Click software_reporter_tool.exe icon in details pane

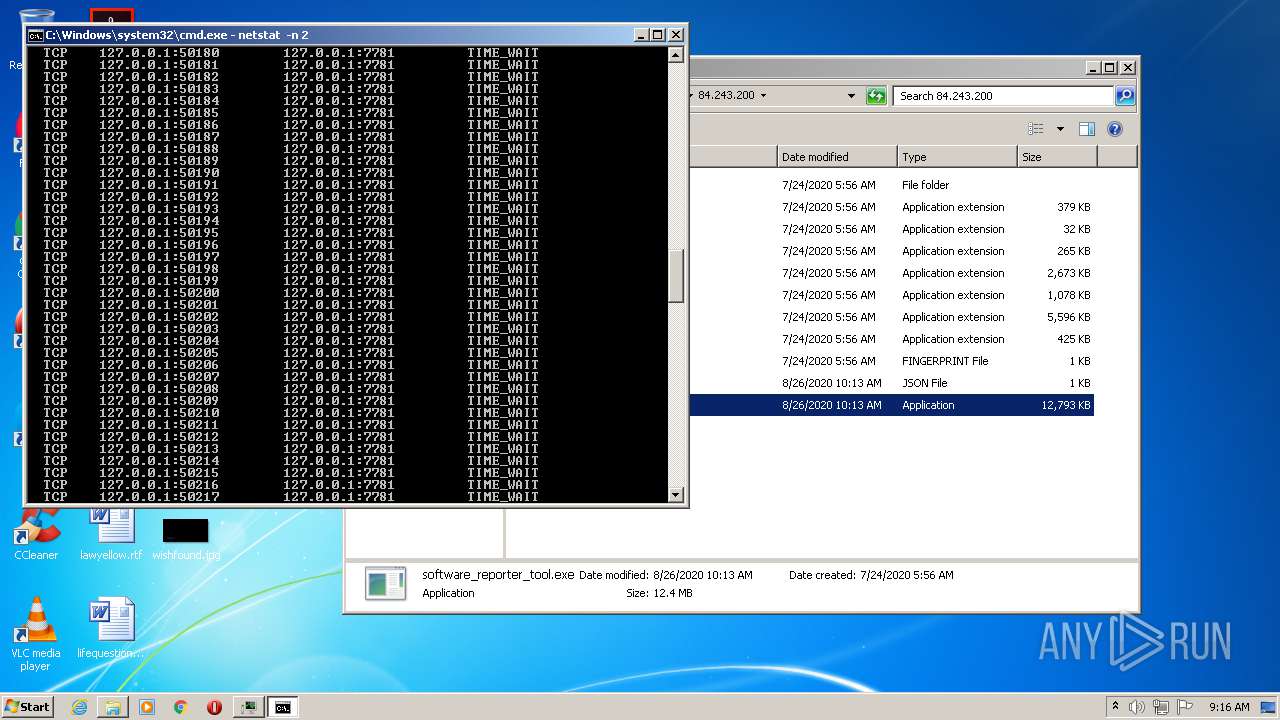pos(385,583)
